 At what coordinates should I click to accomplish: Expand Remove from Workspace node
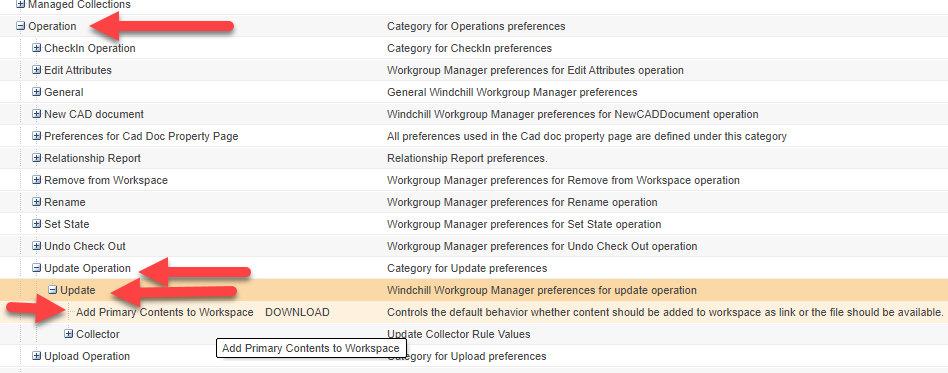click(x=37, y=180)
